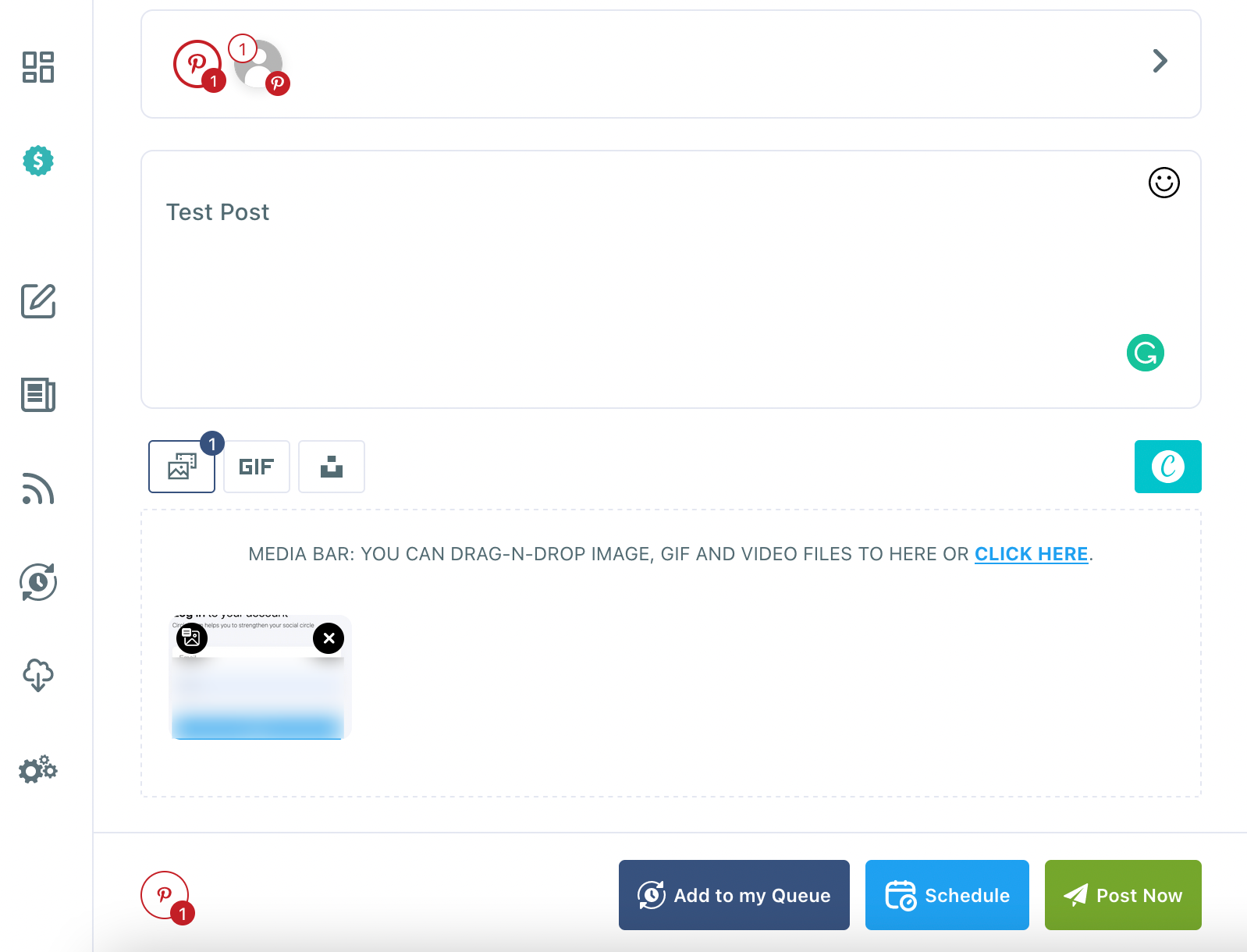Remove the uploaded image thumbnail
Viewport: 1247px width, 952px height.
[329, 638]
